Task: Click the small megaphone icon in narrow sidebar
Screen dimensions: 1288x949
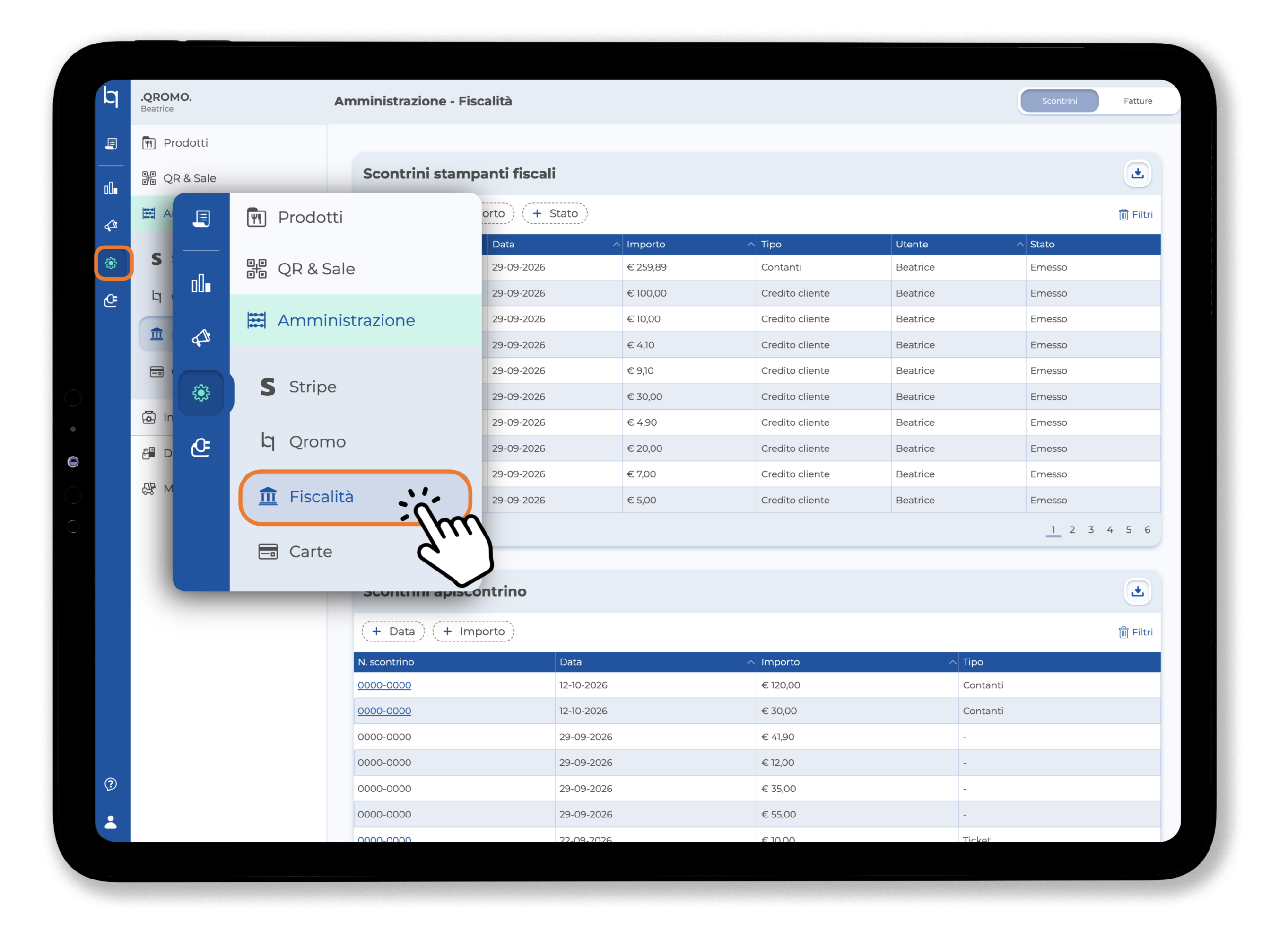Action: click(111, 225)
